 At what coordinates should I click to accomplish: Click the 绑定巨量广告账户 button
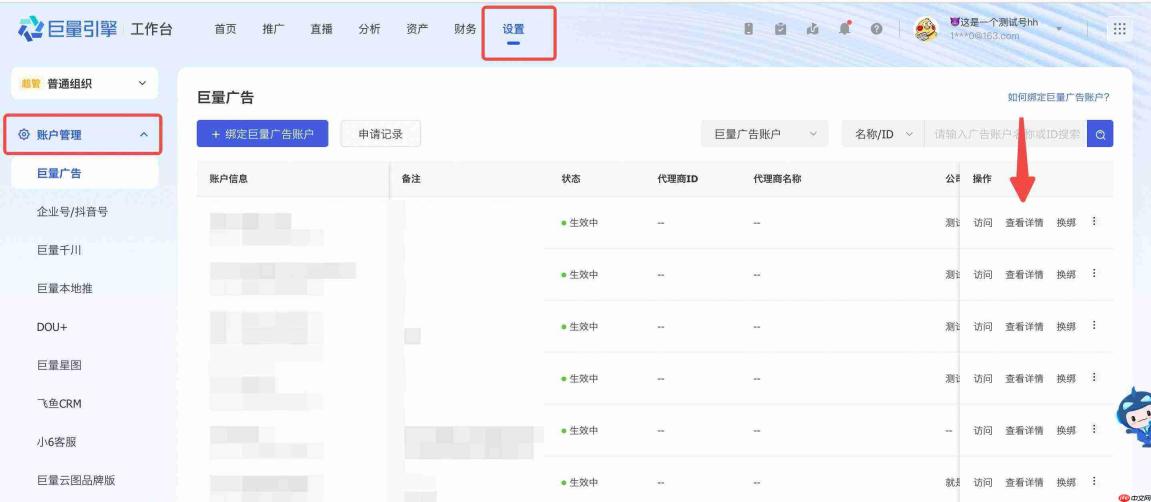(262, 134)
